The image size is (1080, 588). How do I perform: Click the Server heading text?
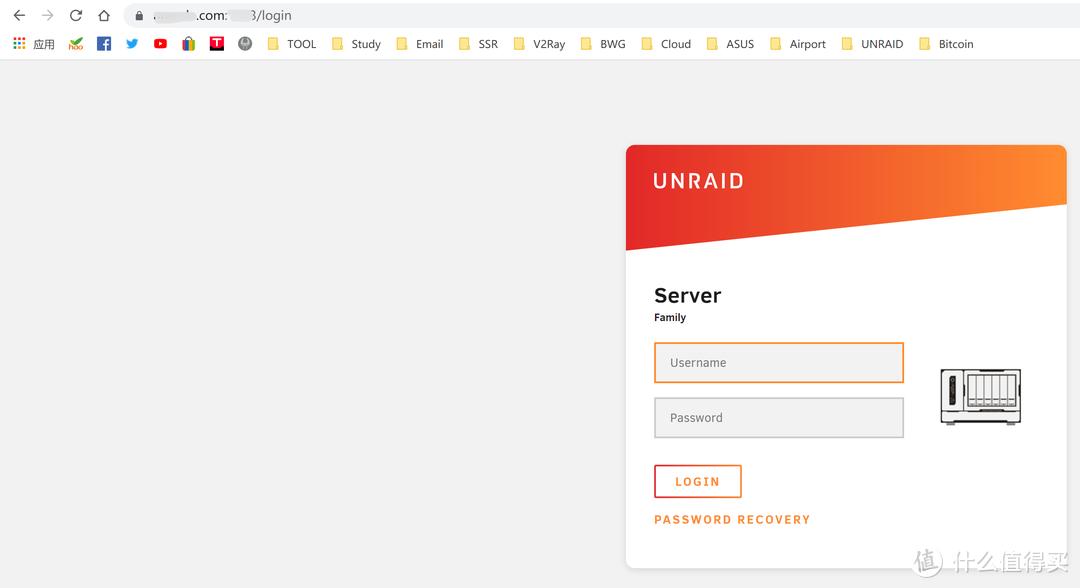click(687, 295)
